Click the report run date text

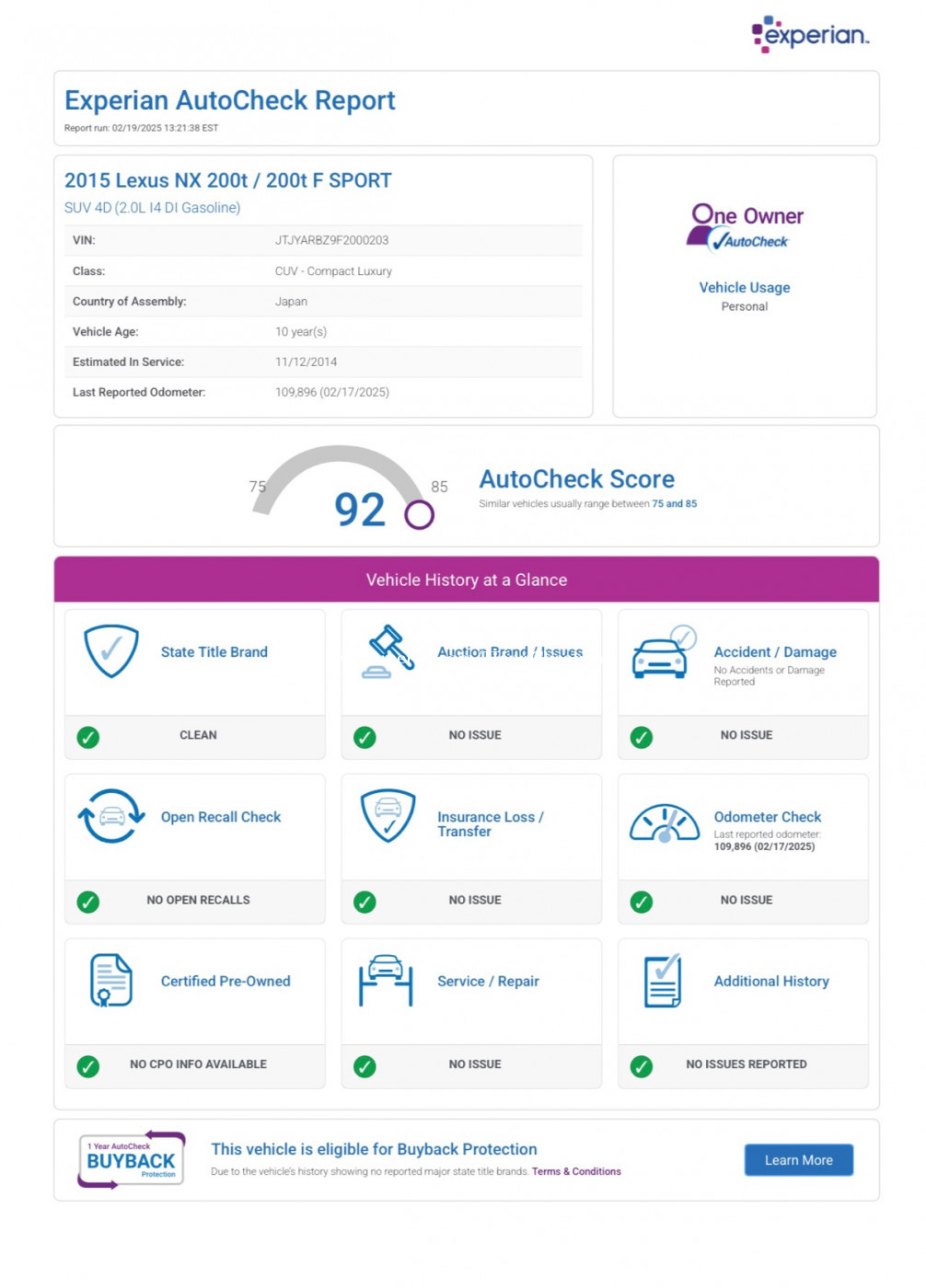tap(141, 128)
